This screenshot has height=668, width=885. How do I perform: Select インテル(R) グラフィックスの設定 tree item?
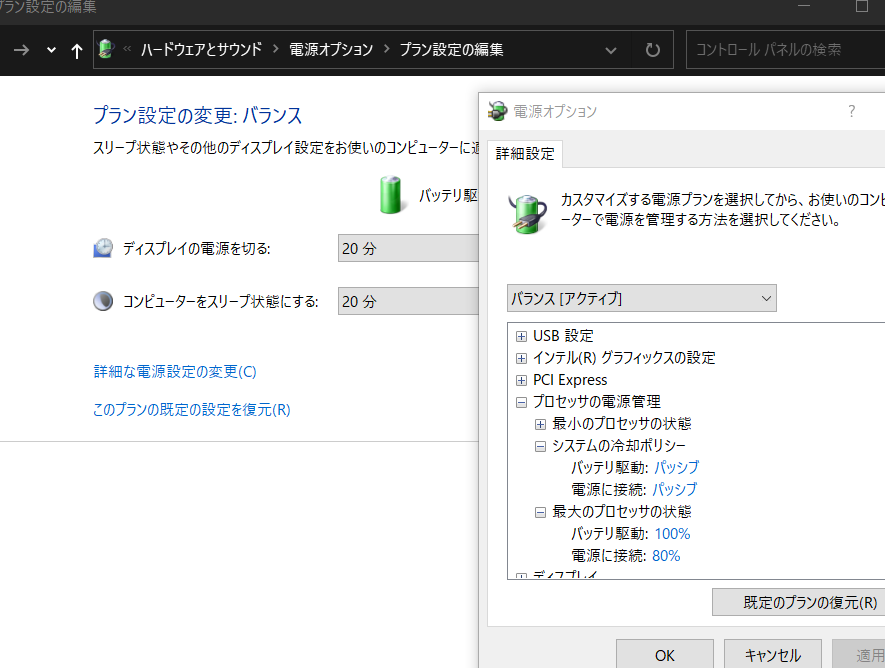[624, 358]
